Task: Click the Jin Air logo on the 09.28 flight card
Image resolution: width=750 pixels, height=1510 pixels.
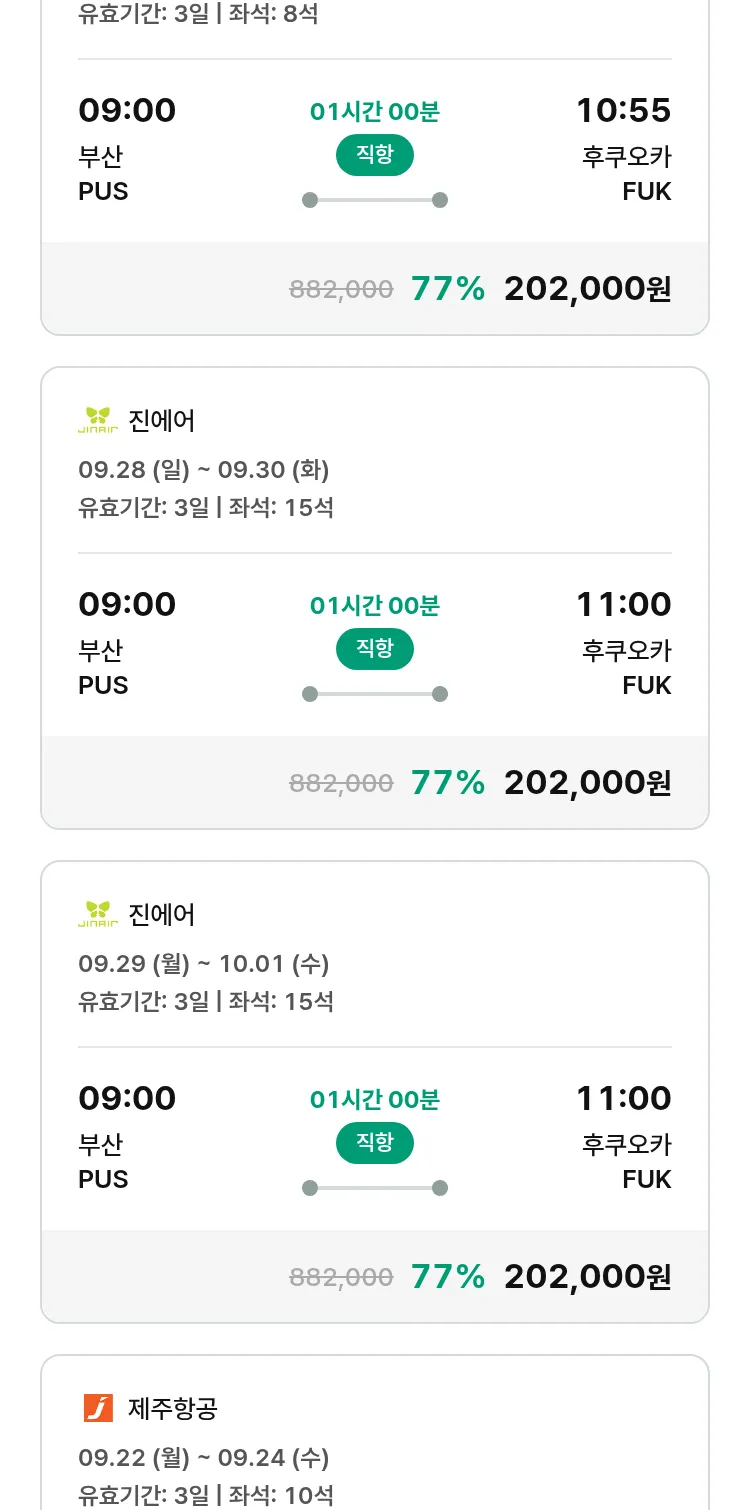Action: pyautogui.click(x=98, y=420)
